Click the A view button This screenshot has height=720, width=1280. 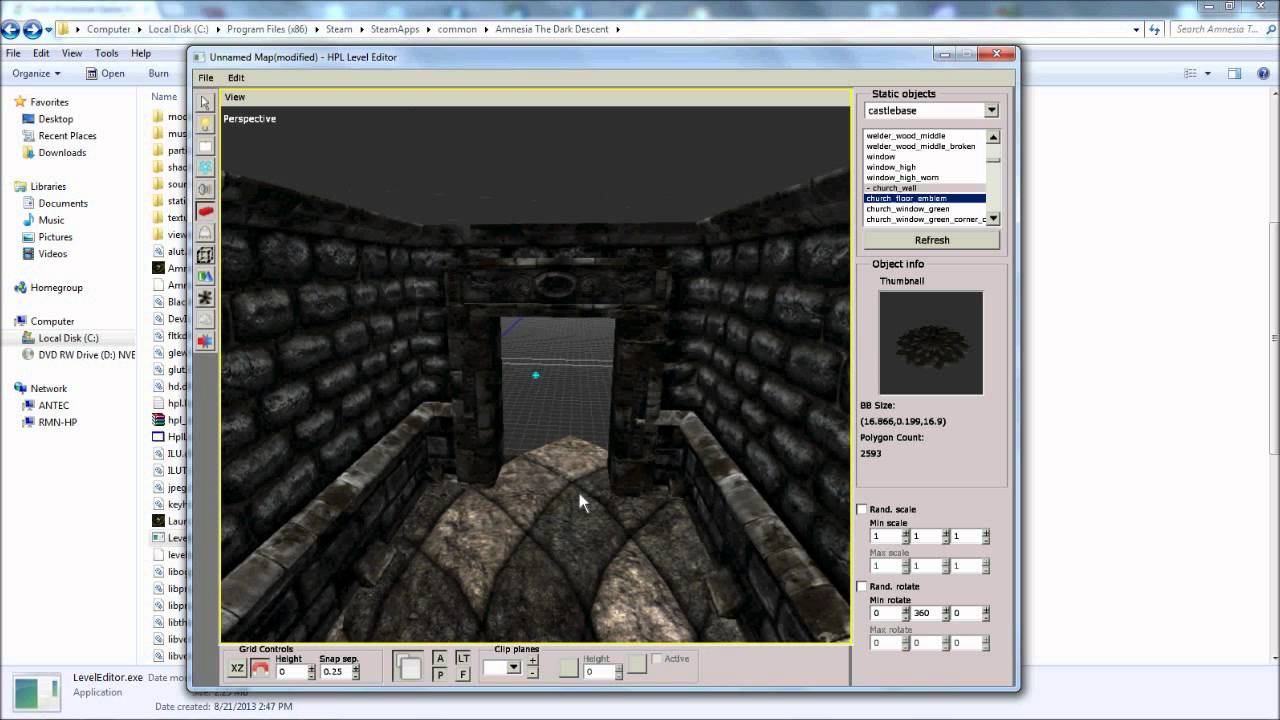440,658
